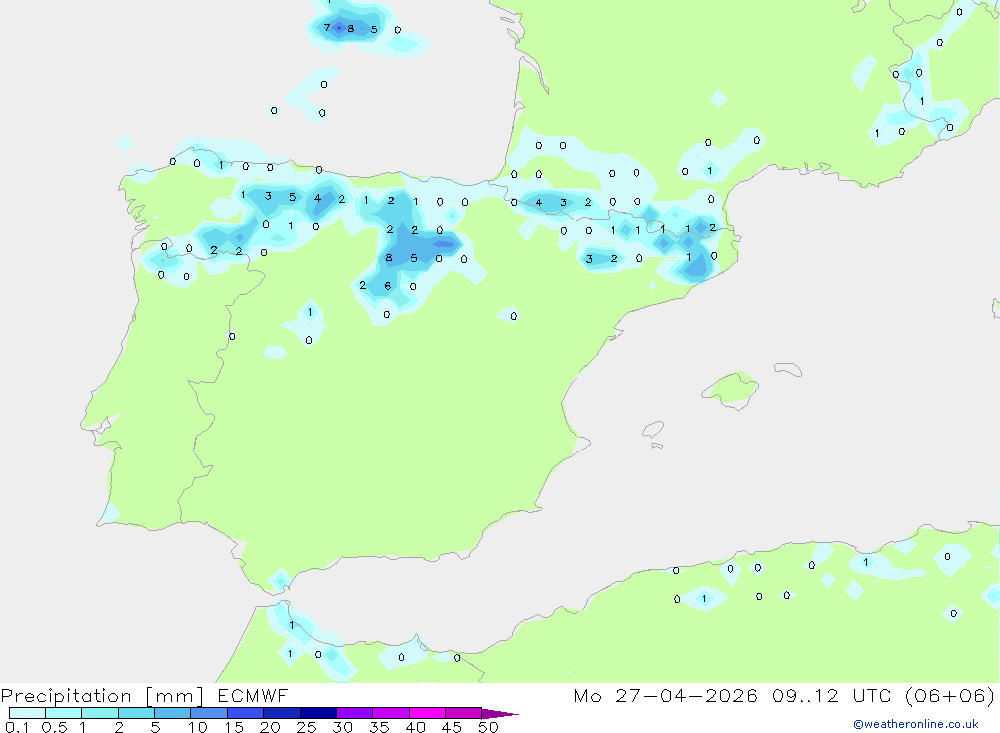Click the legend label "45"
The width and height of the screenshot is (1000, 733).
(x=452, y=727)
